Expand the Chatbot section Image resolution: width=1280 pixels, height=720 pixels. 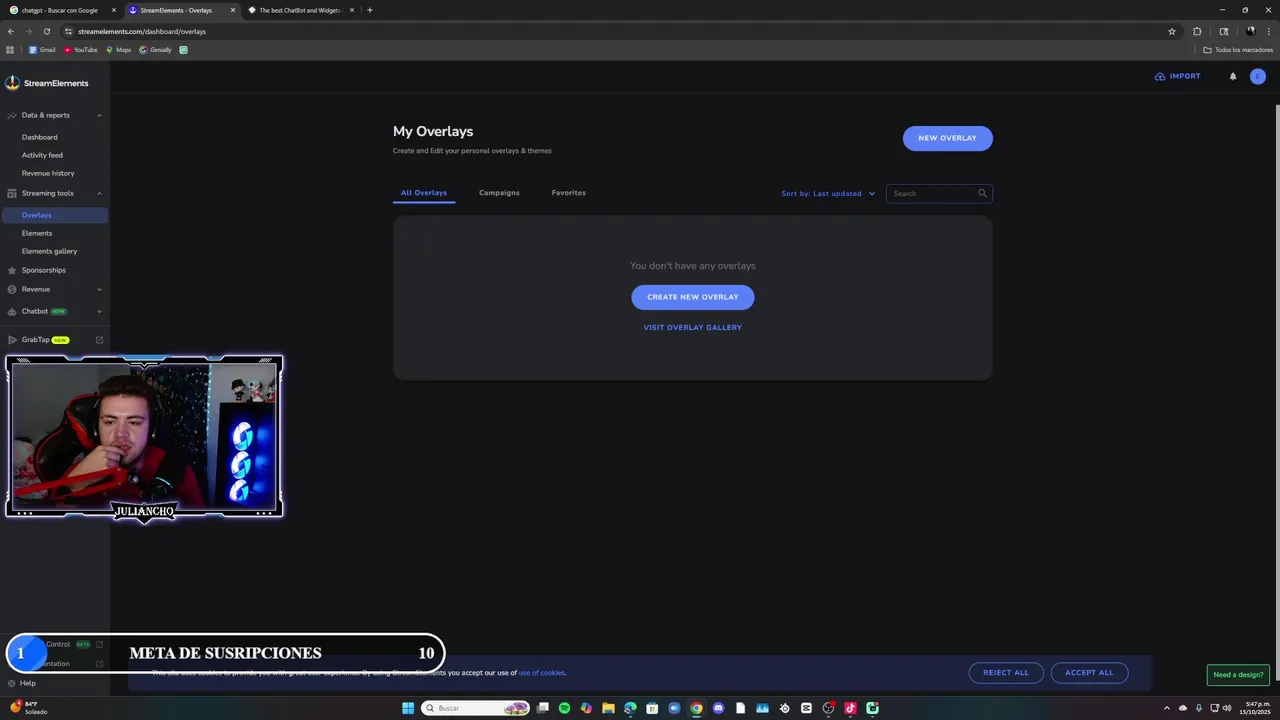99,311
